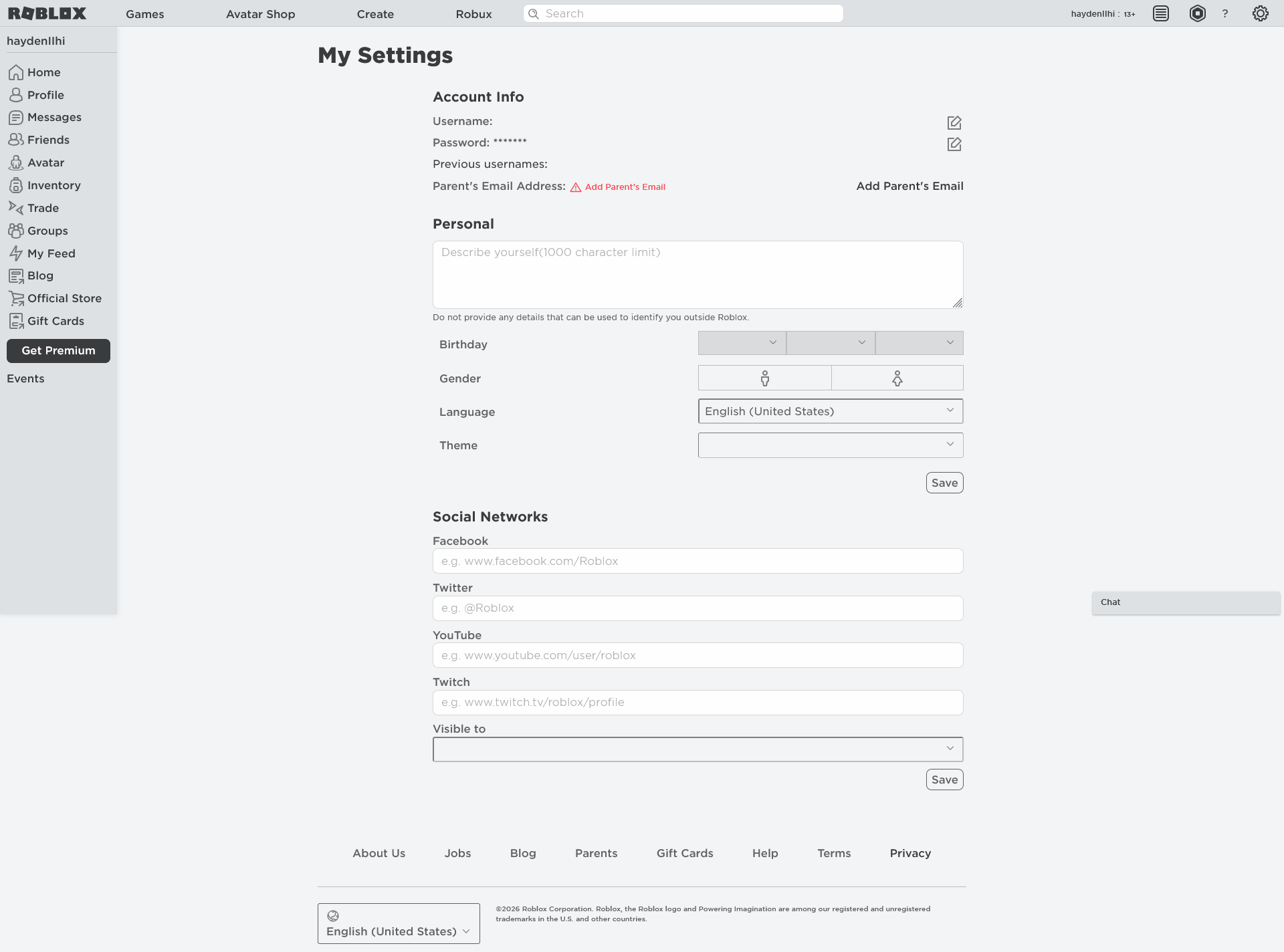Click the edit username pencil icon

click(954, 122)
